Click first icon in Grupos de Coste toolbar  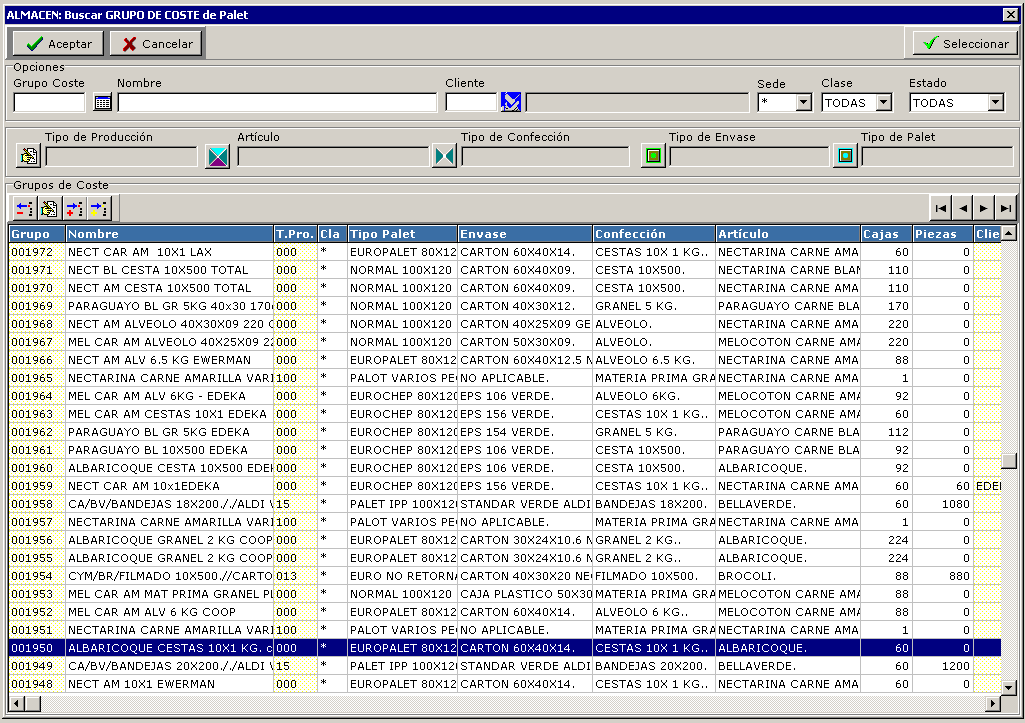point(25,208)
